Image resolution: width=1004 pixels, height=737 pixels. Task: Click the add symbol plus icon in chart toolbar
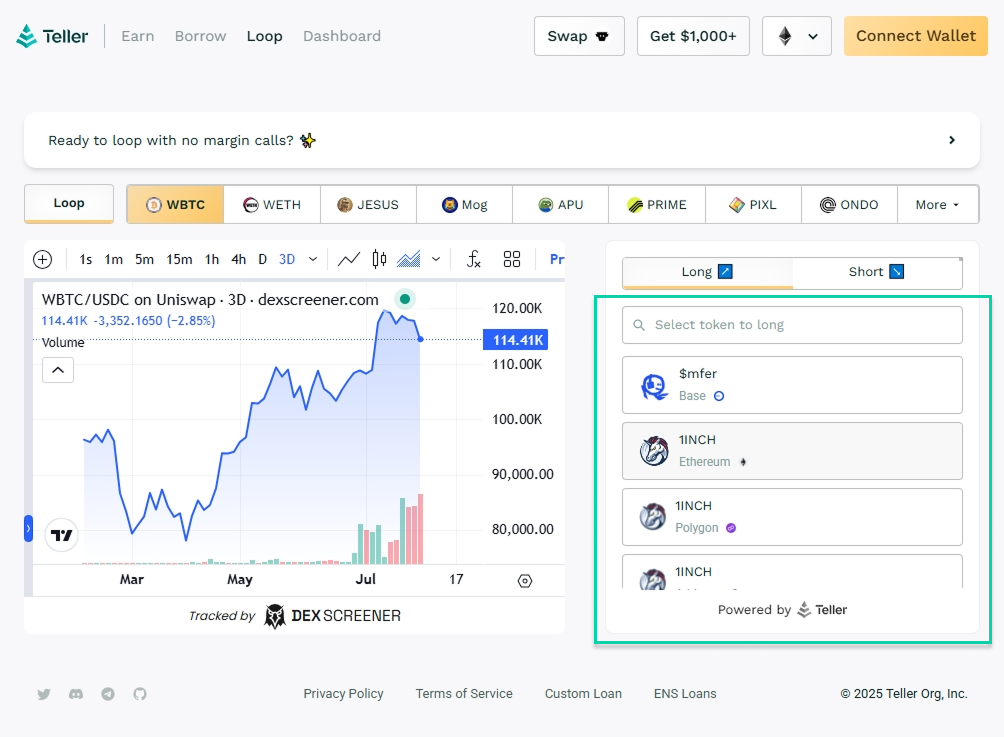[43, 259]
